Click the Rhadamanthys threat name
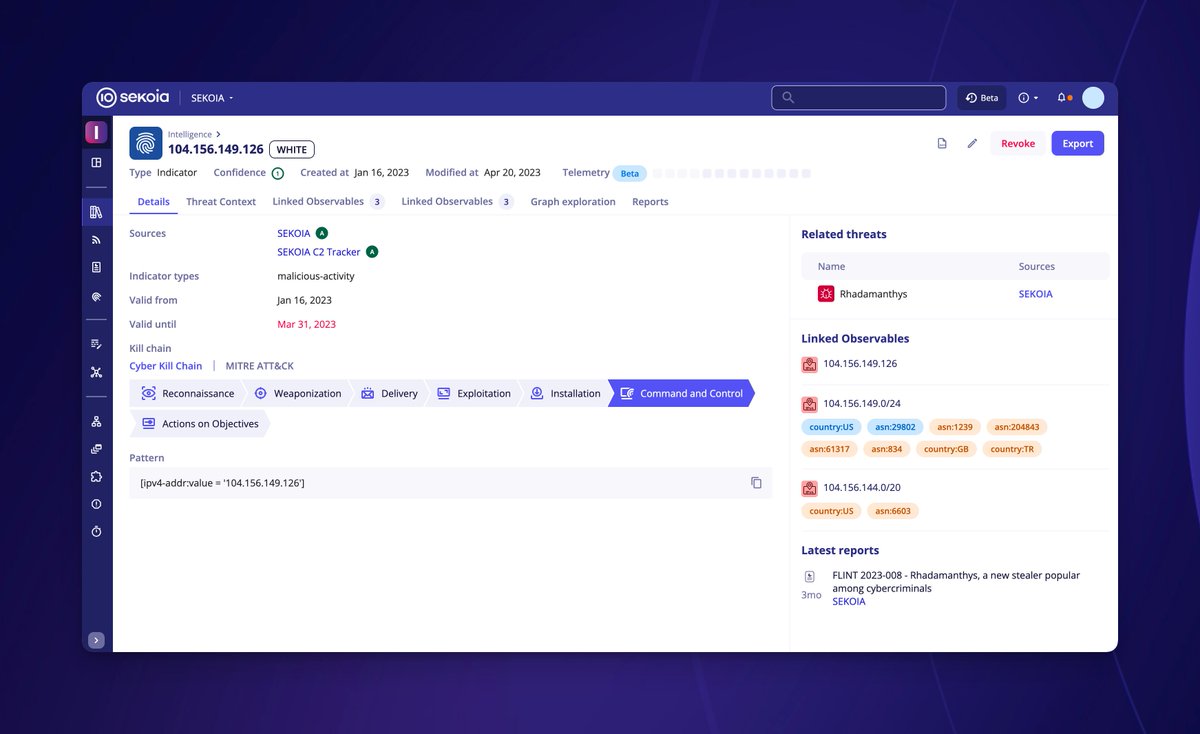Image resolution: width=1200 pixels, height=734 pixels. (x=873, y=294)
